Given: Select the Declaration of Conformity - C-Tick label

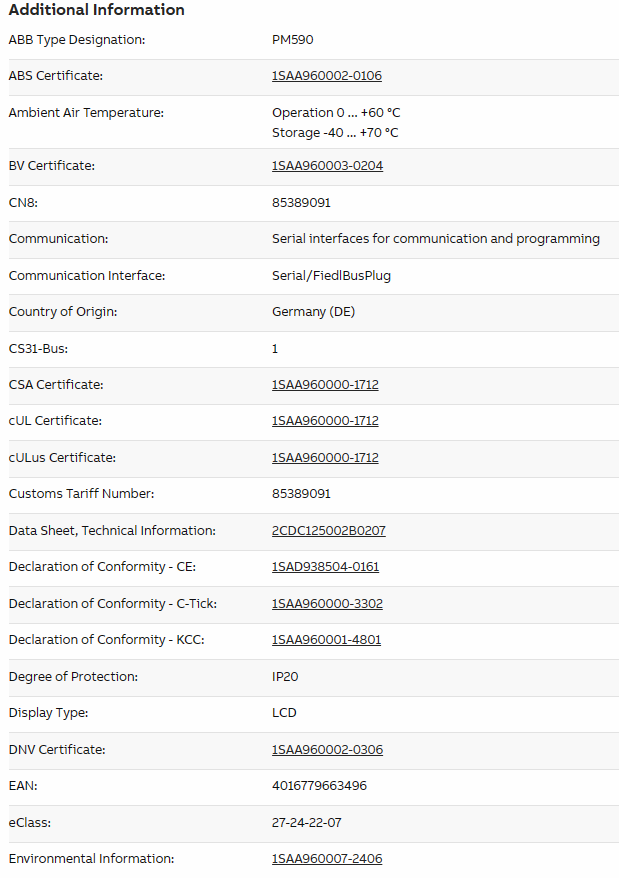Looking at the screenshot, I should click(x=113, y=604).
